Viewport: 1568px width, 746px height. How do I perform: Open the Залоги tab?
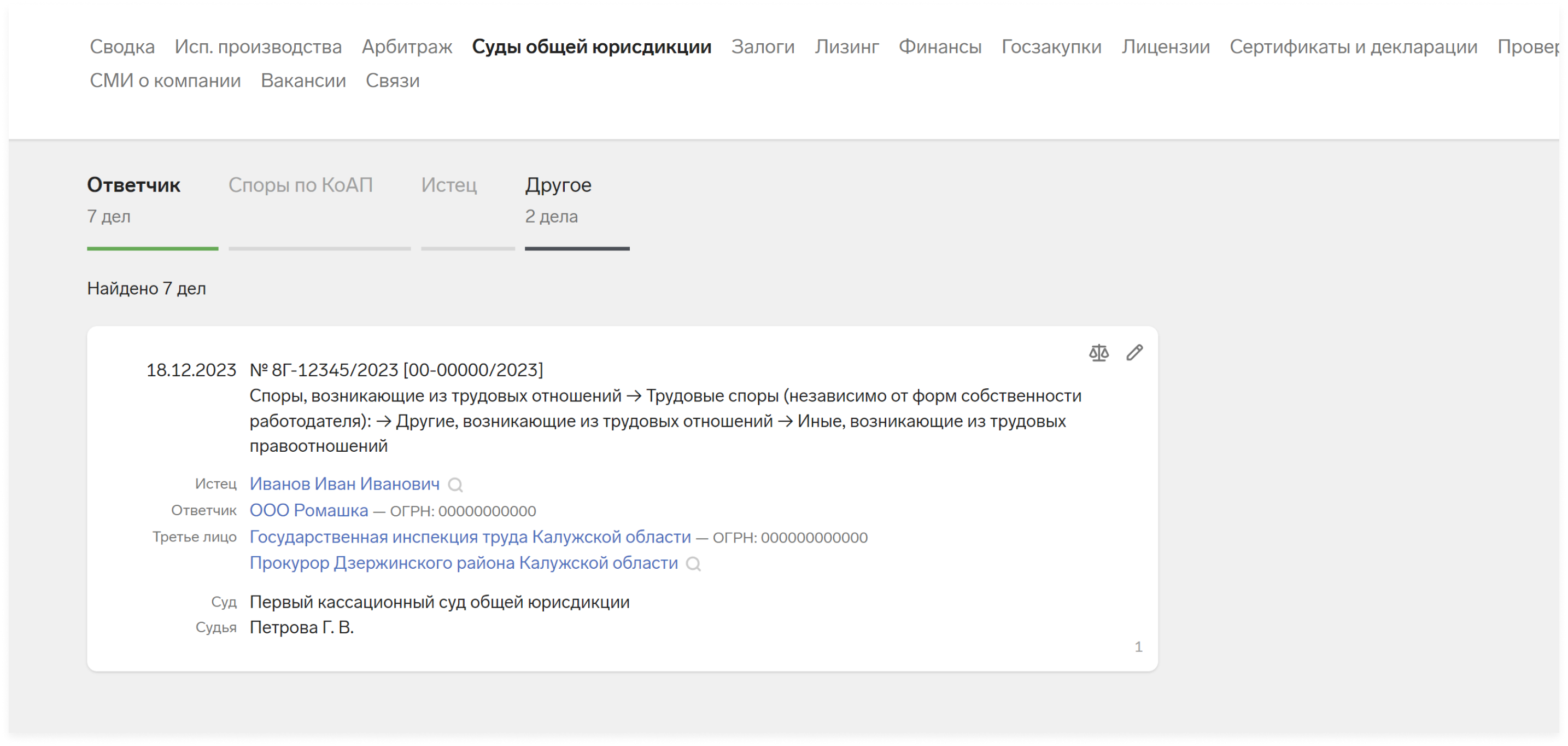pos(763,47)
